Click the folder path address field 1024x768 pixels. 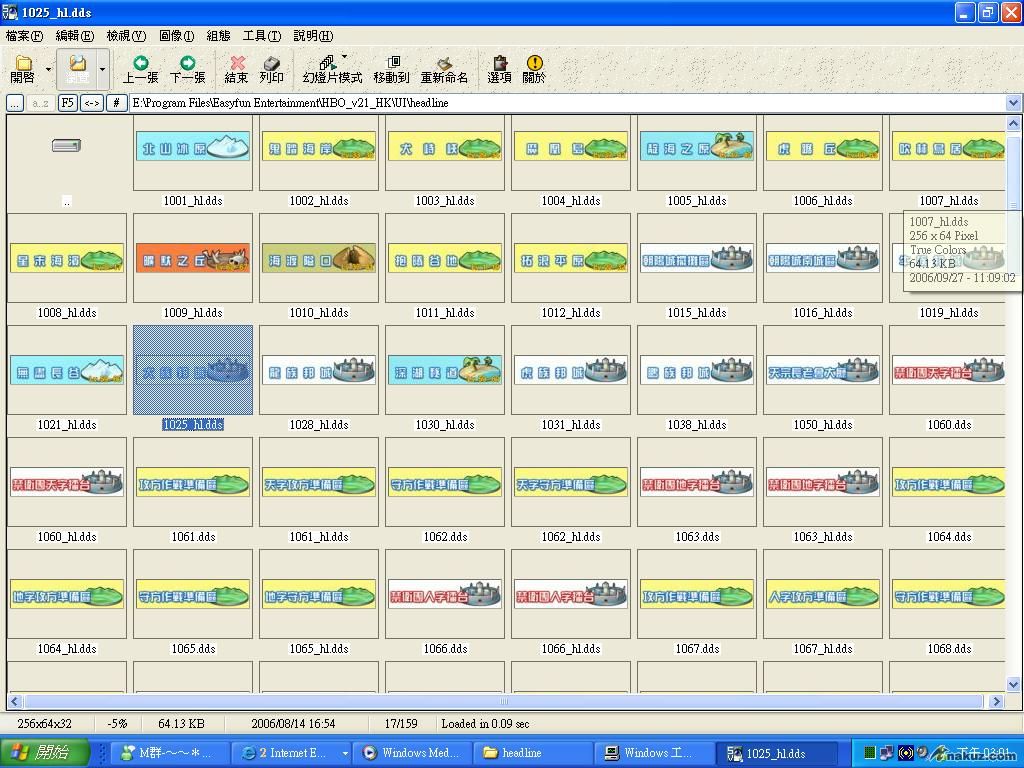(567, 103)
